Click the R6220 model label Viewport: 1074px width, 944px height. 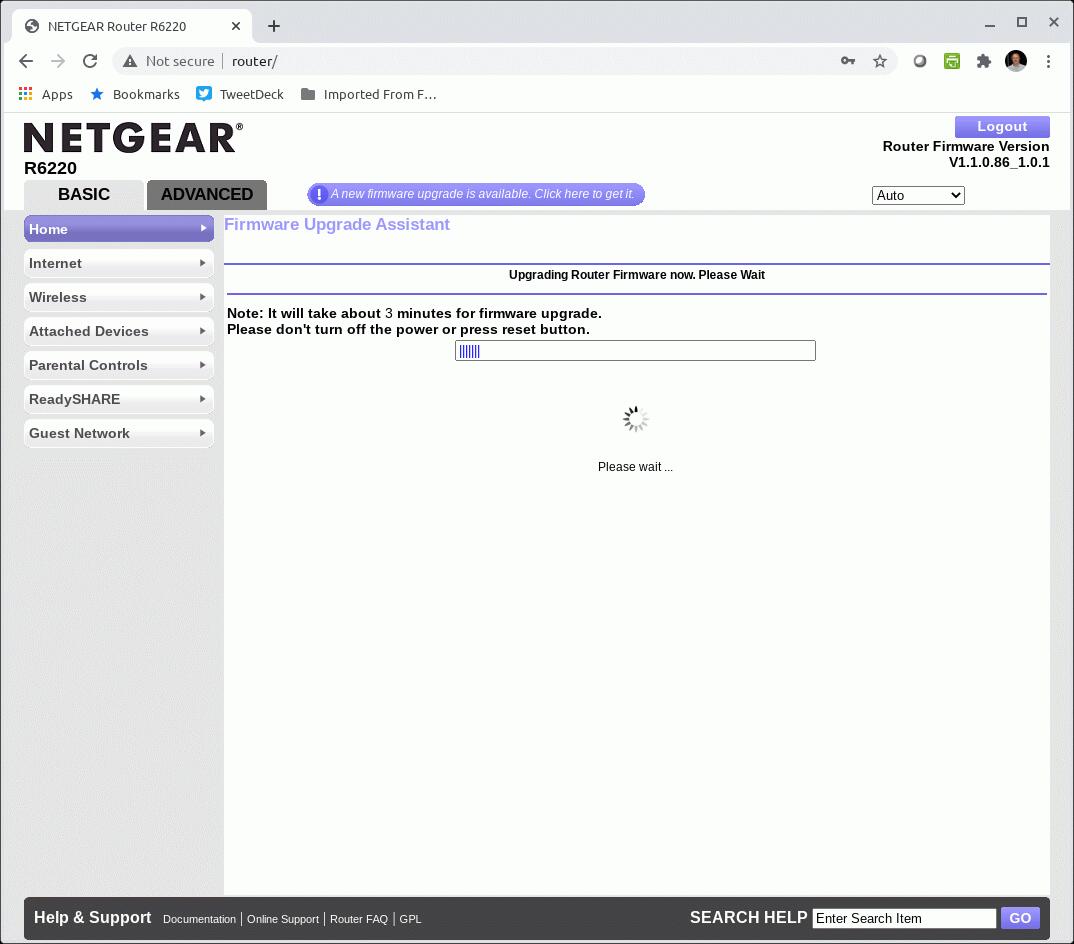50,168
